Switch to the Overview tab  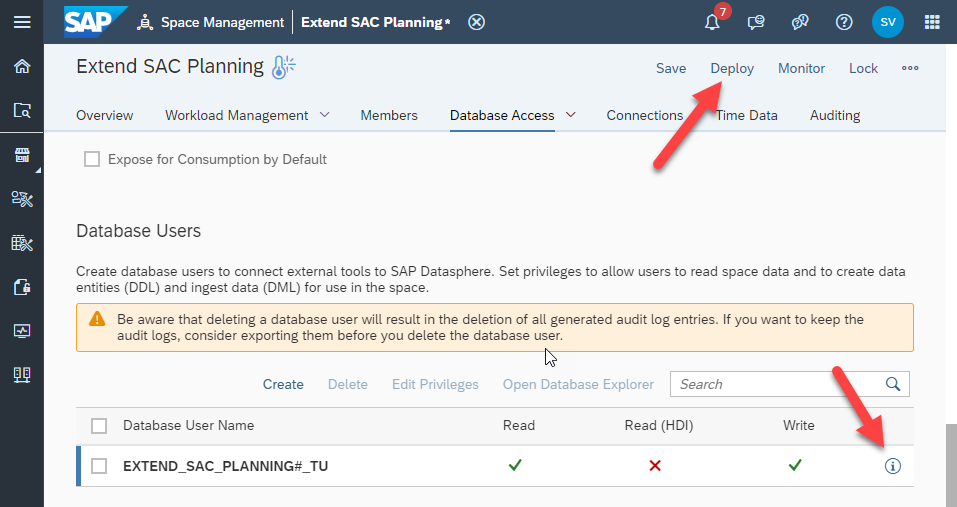pos(104,115)
